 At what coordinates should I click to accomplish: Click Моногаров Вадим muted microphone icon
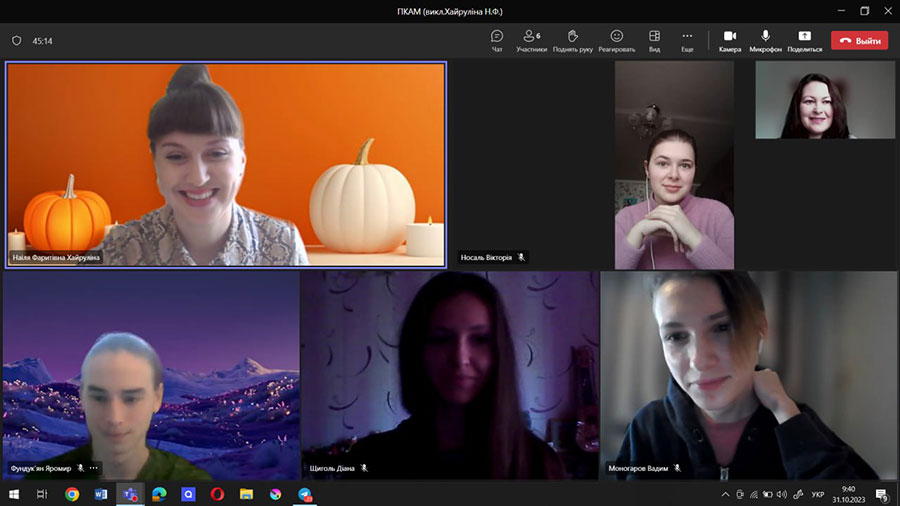(677, 468)
